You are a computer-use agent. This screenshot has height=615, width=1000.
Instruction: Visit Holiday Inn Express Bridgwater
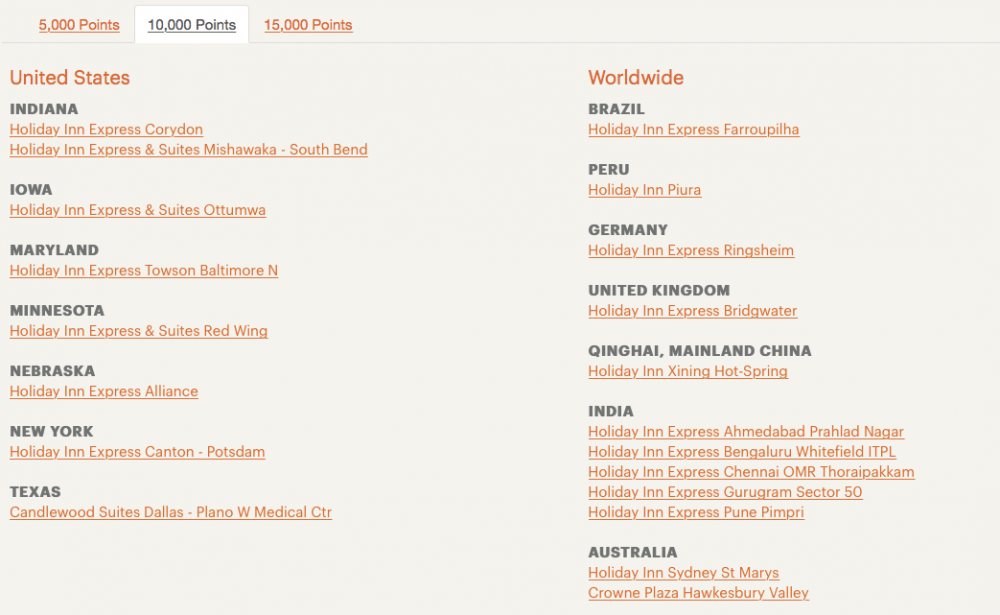coord(693,311)
